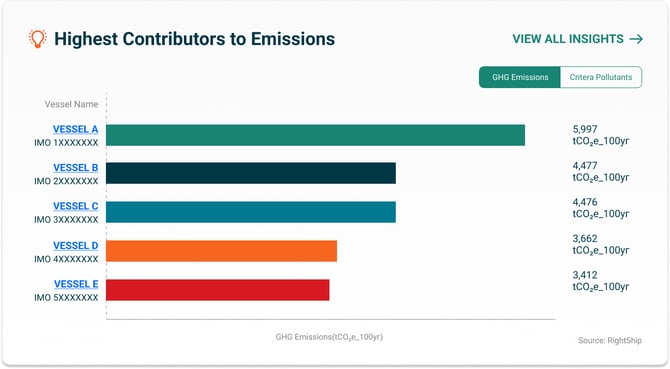
Task: Select the red Vessel E bar
Action: (x=217, y=290)
